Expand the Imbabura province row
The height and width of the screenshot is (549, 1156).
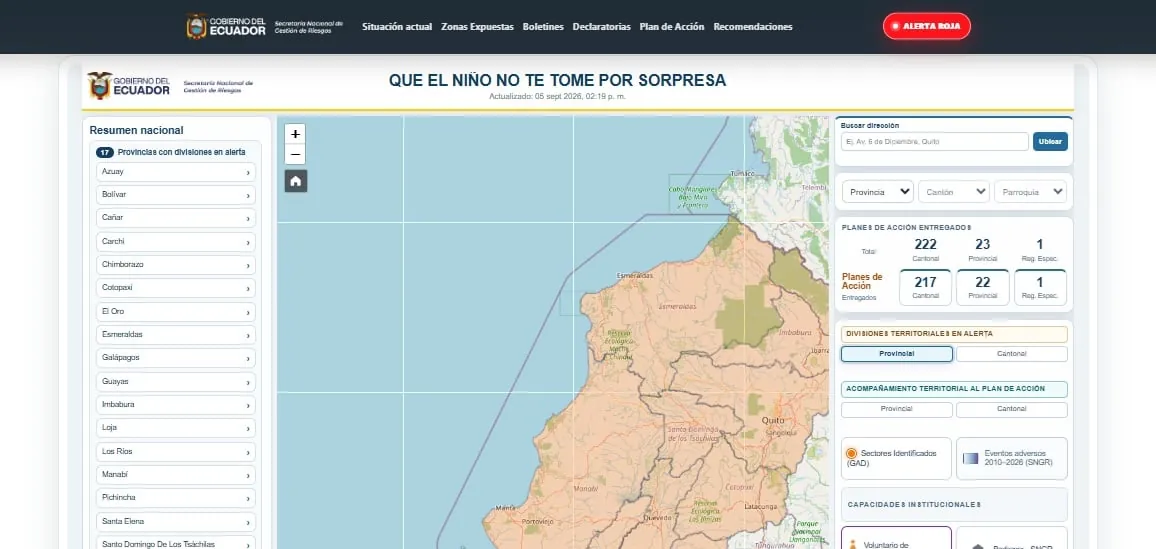[175, 405]
